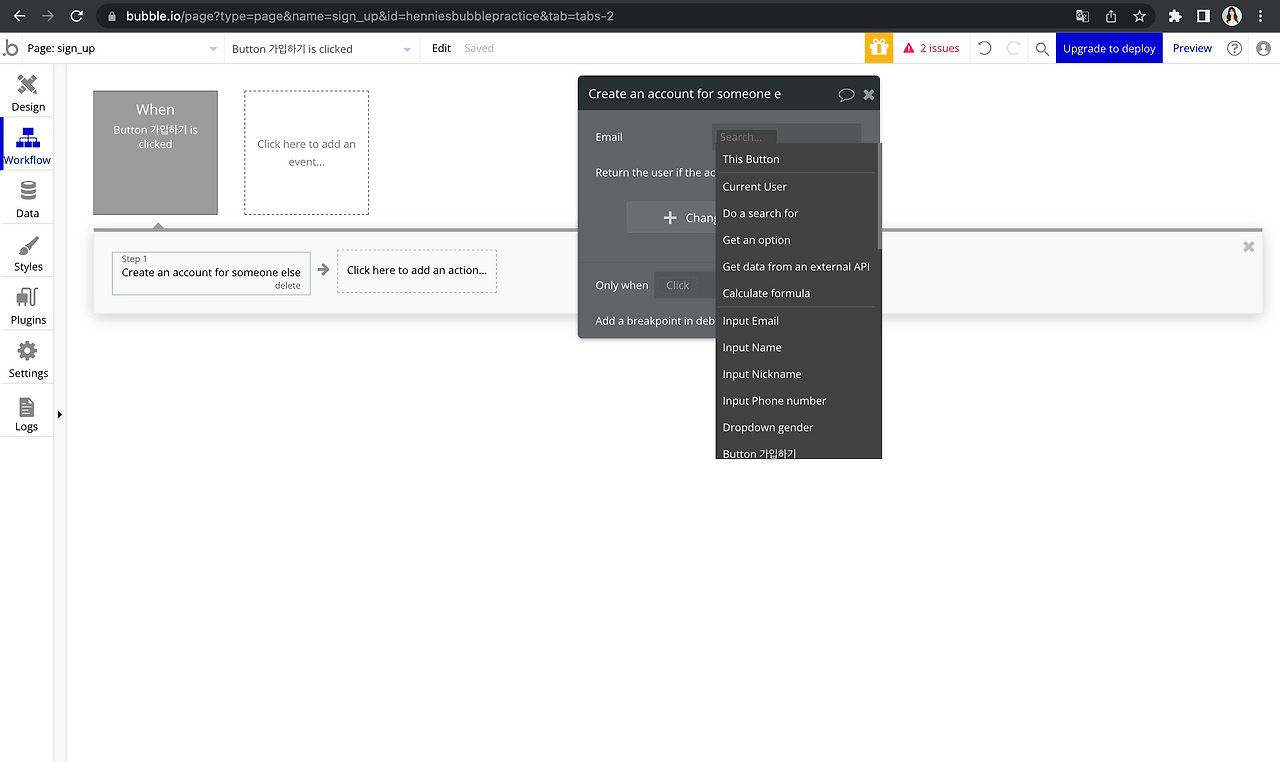Open the user account avatar in Bubble toolbar
Screen dimensions: 1280x762
[x=1264, y=48]
